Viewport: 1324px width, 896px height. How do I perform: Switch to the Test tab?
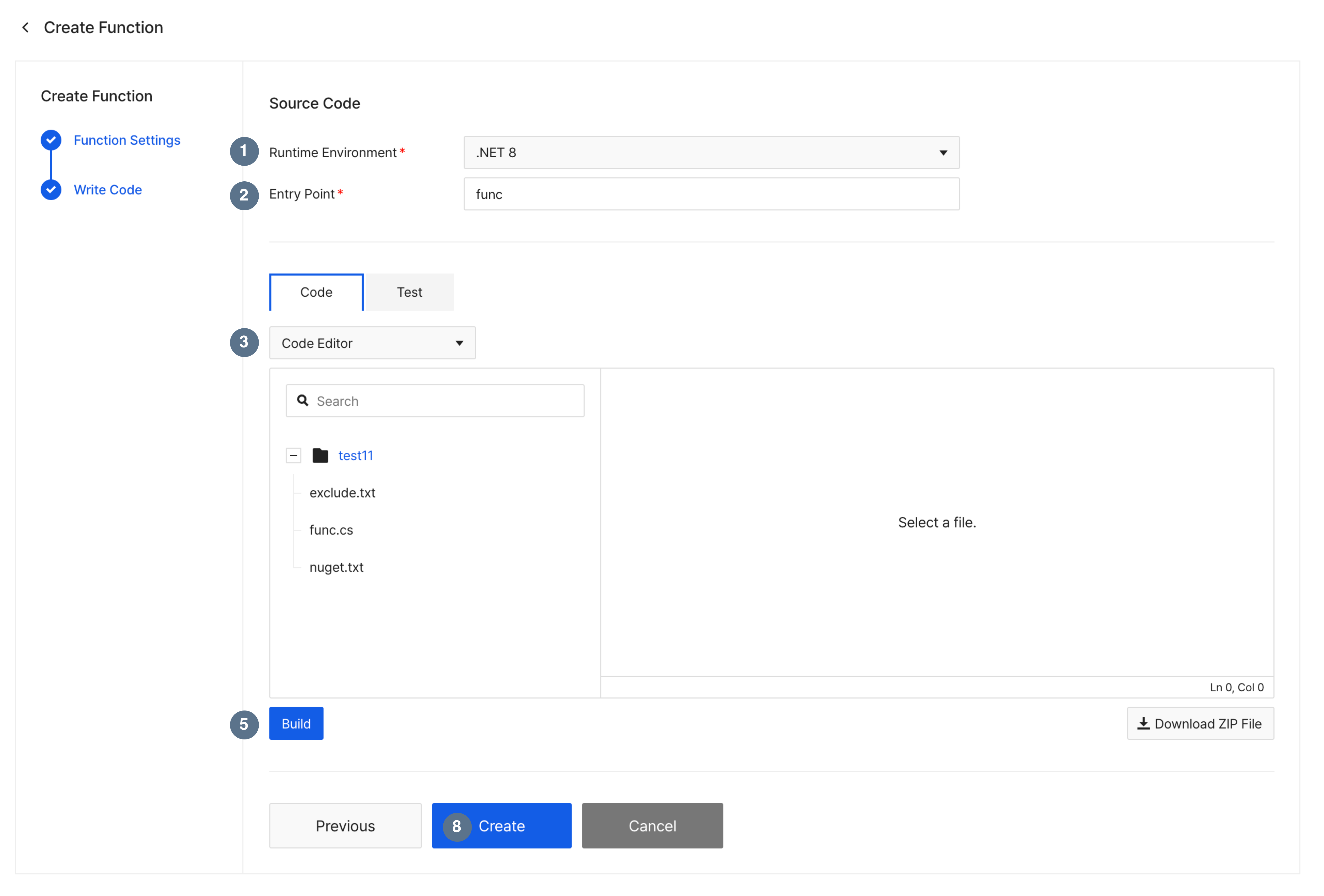point(409,292)
